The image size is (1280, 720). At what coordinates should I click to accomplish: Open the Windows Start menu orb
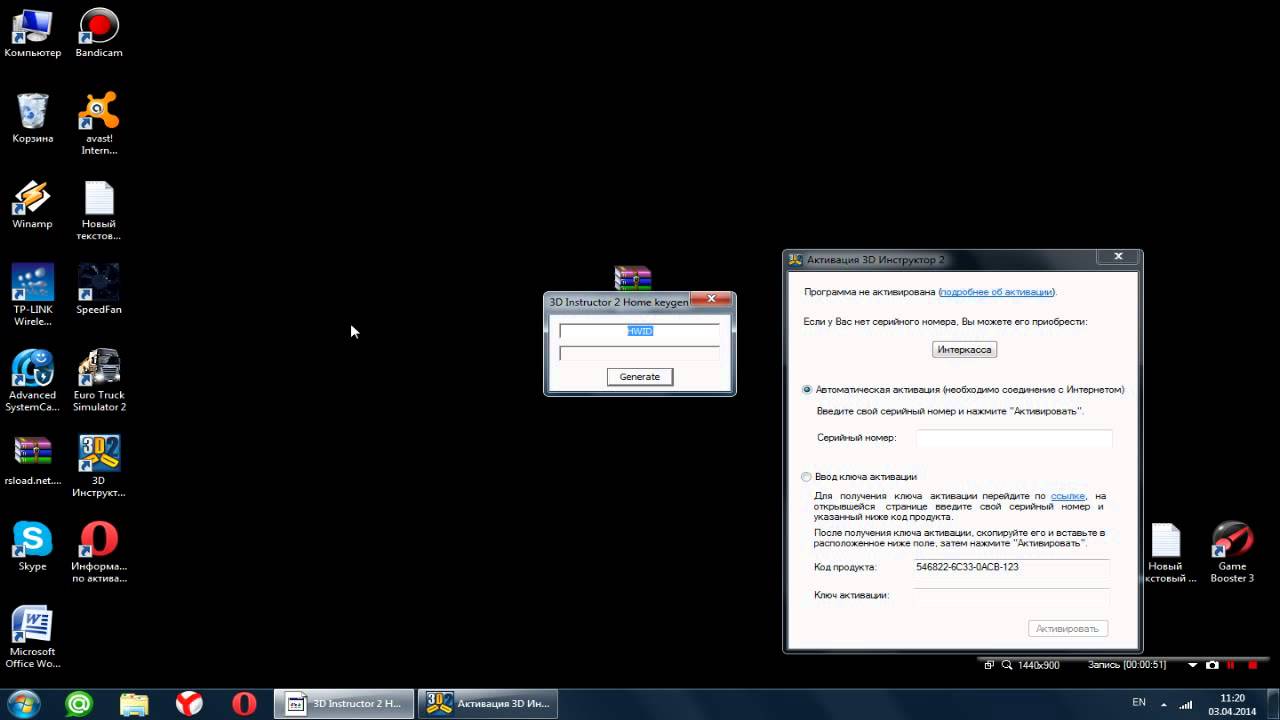(x=23, y=703)
